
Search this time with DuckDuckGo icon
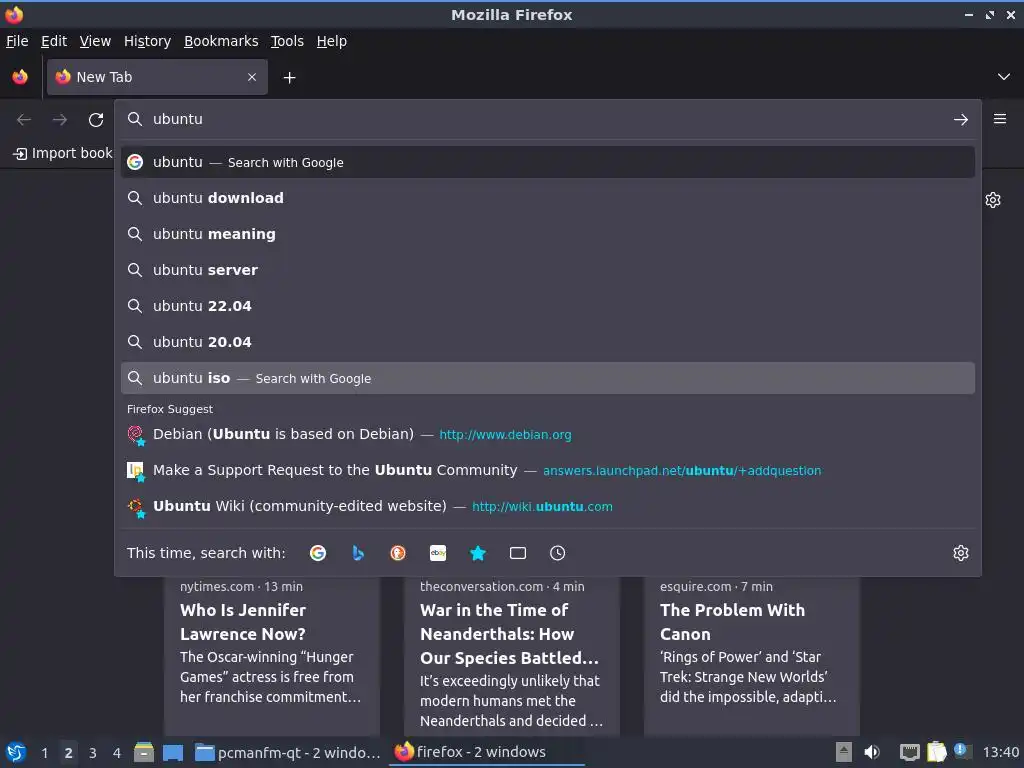pyautogui.click(x=398, y=553)
